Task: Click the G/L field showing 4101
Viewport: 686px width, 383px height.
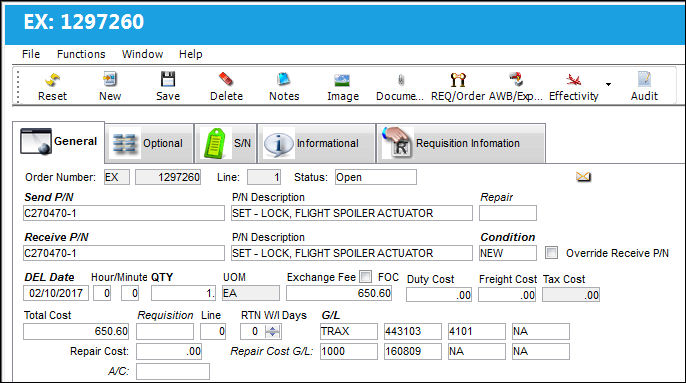Action: tap(477, 331)
